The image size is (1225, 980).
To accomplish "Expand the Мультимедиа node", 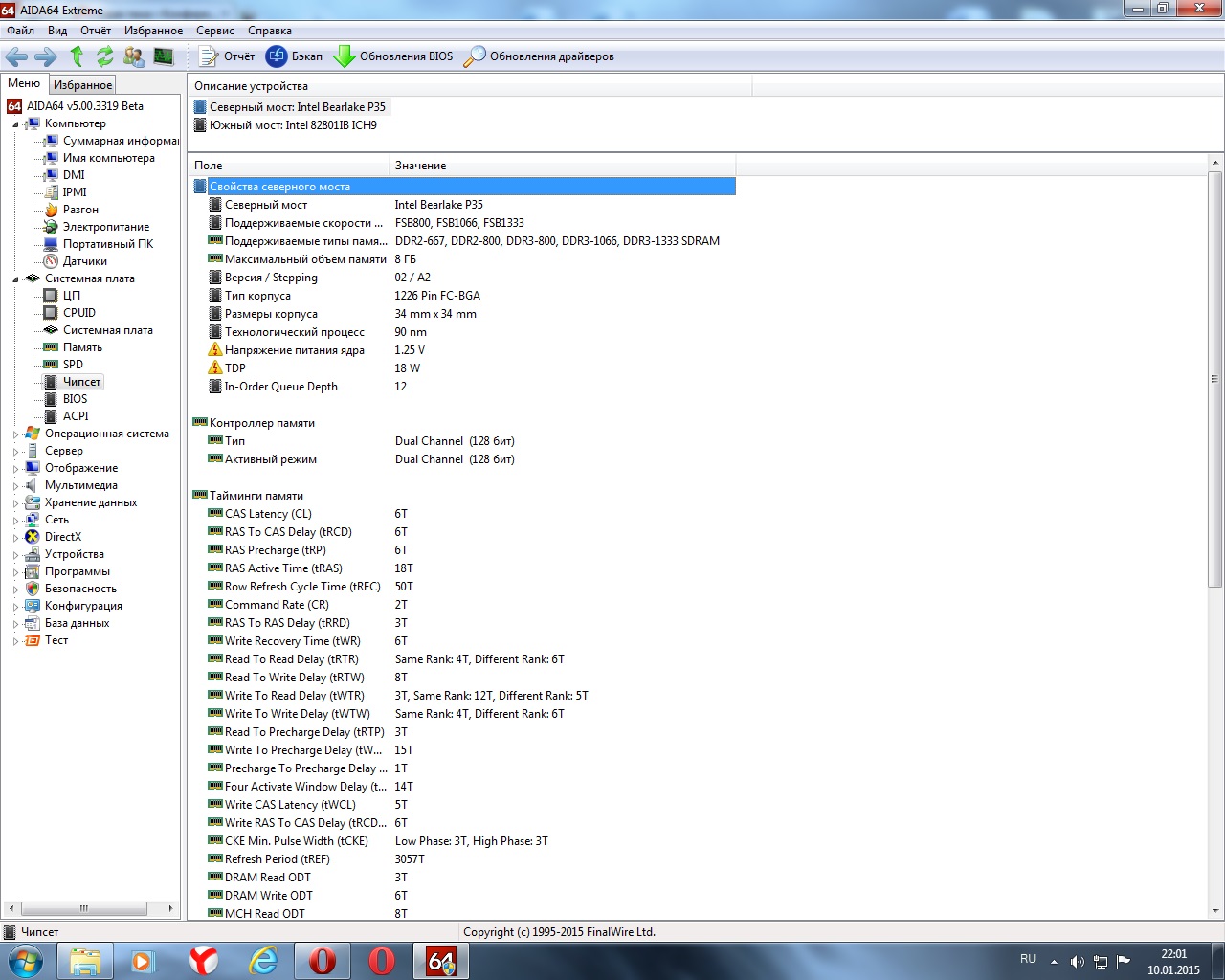I will [15, 486].
